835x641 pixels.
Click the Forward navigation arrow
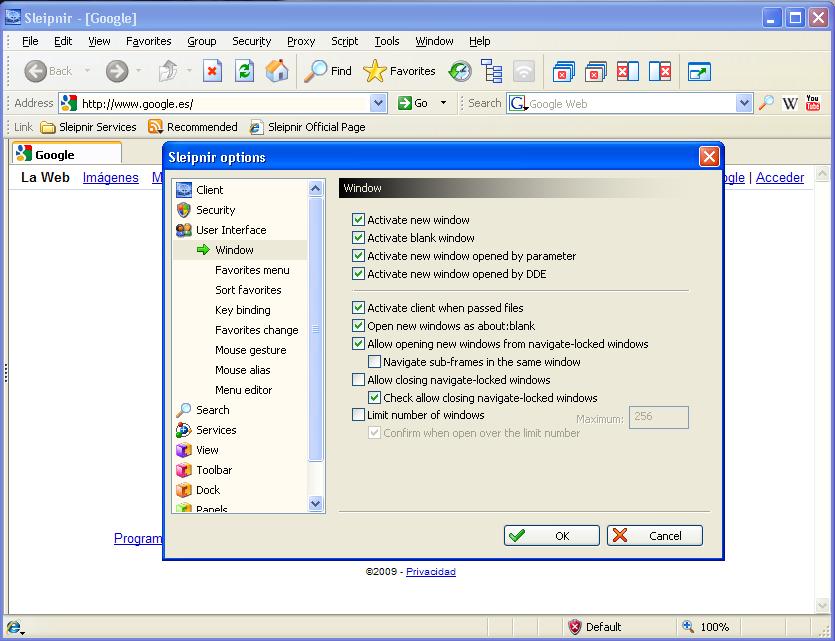[x=117, y=71]
